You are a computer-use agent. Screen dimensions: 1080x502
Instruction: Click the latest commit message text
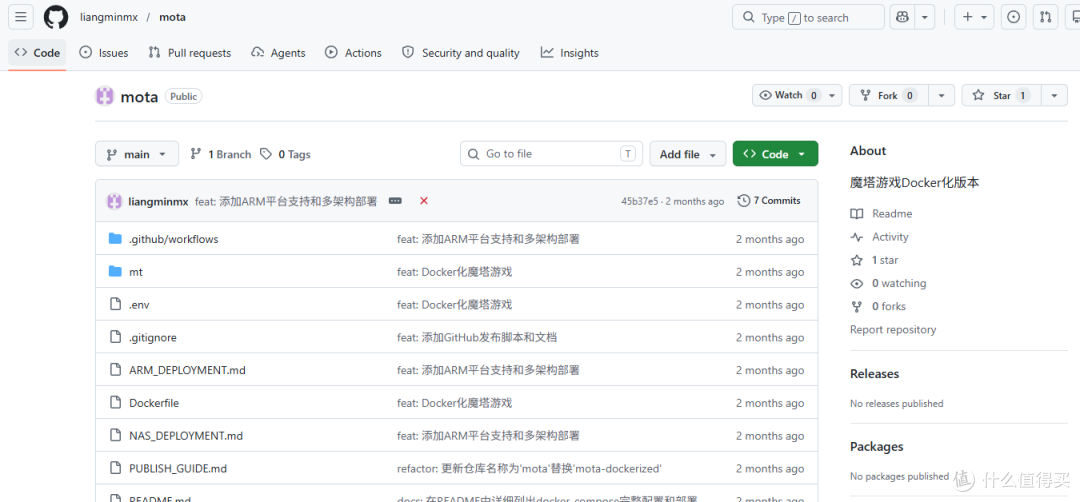point(286,202)
